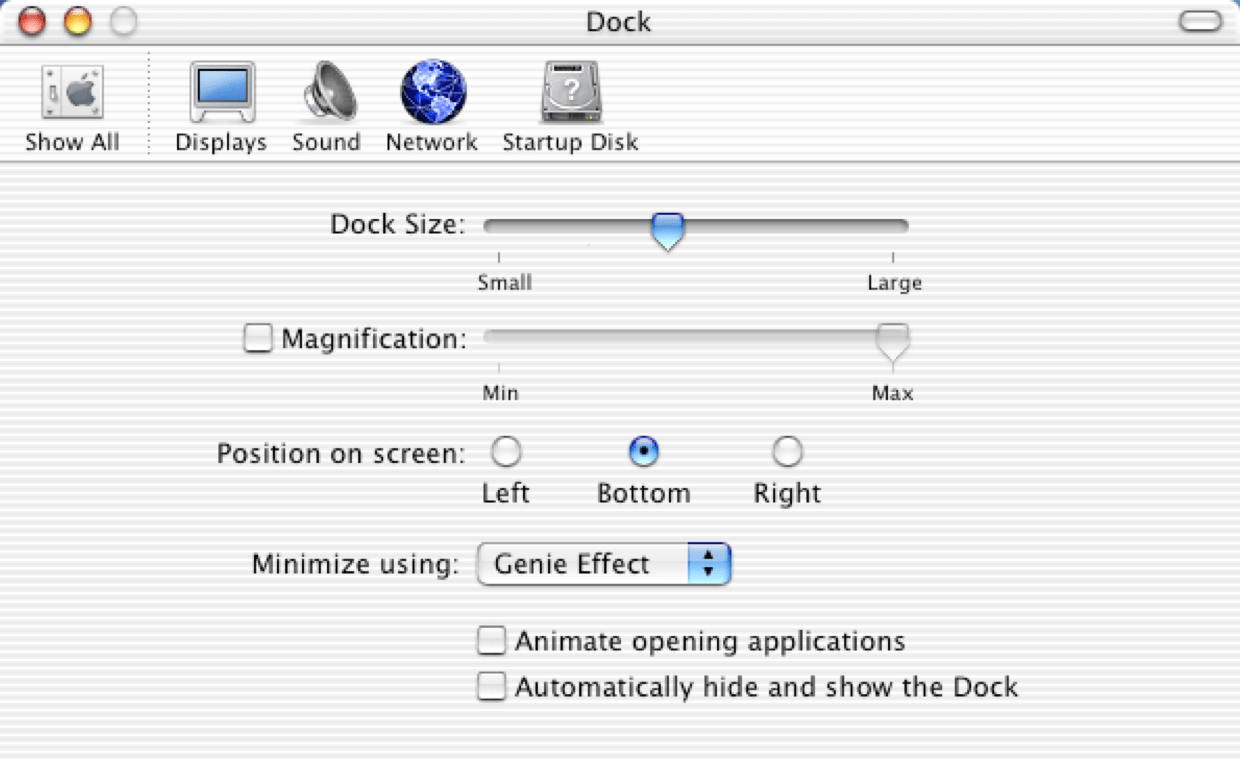This screenshot has height=759, width=1240.
Task: Select Left dock position
Action: (506, 453)
